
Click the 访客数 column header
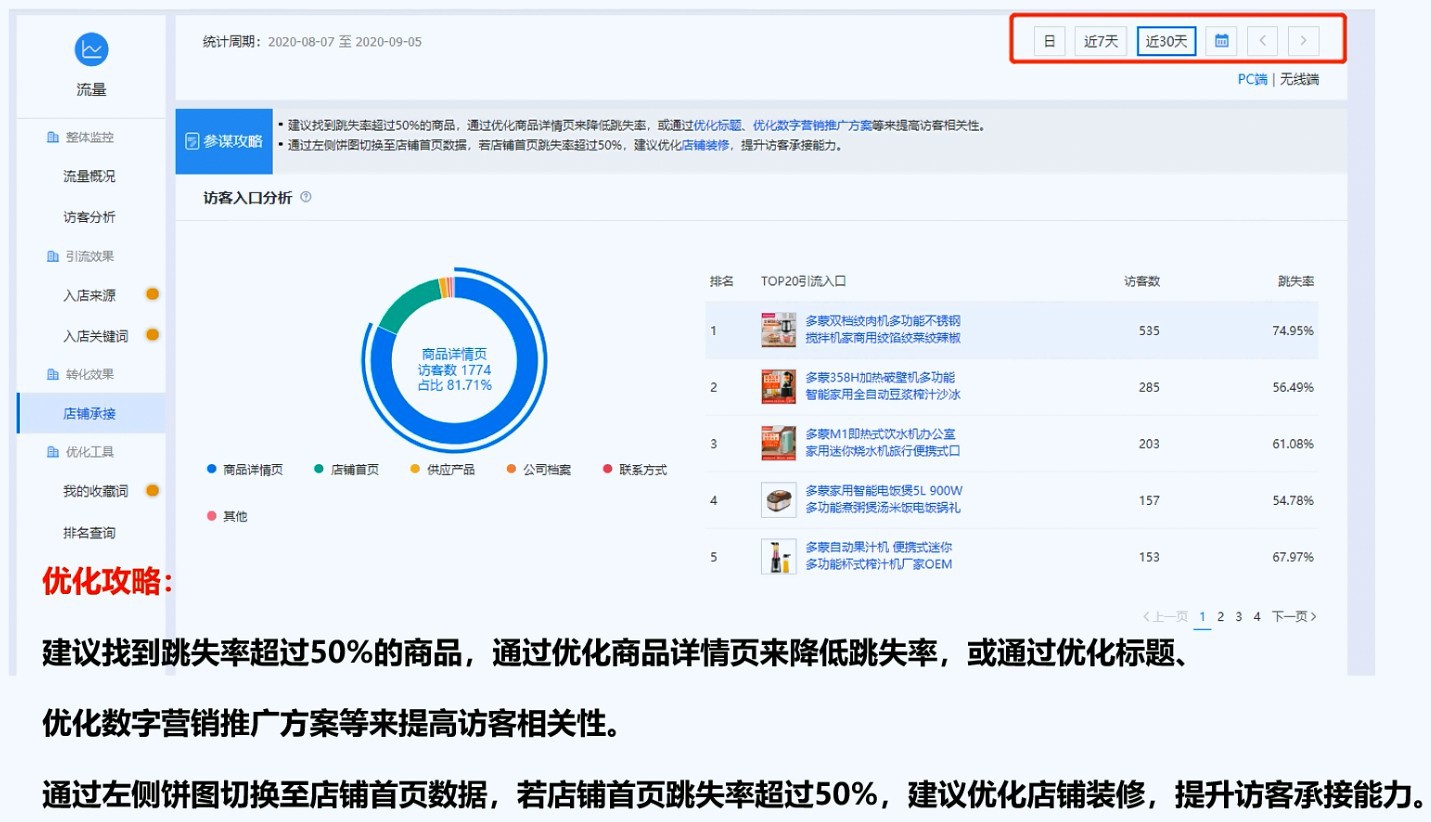point(1142,281)
